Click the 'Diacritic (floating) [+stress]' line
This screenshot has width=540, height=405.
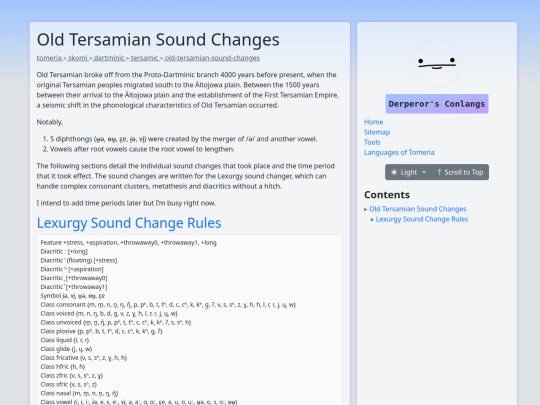(x=79, y=260)
